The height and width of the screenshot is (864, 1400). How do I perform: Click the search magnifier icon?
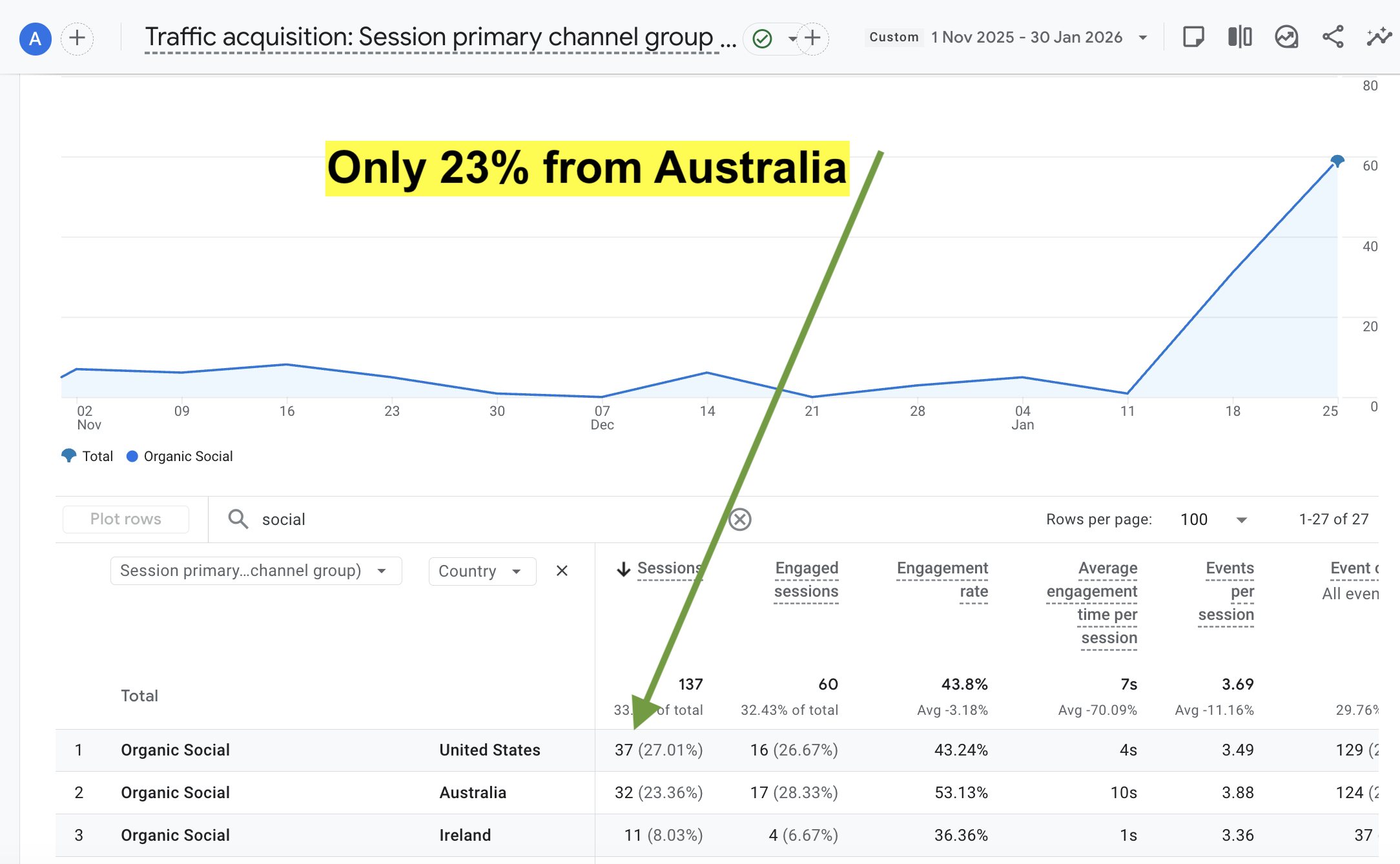pyautogui.click(x=238, y=519)
